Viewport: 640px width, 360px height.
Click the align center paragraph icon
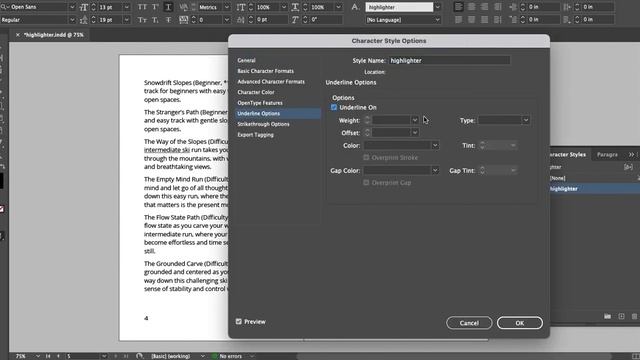click(471, 7)
